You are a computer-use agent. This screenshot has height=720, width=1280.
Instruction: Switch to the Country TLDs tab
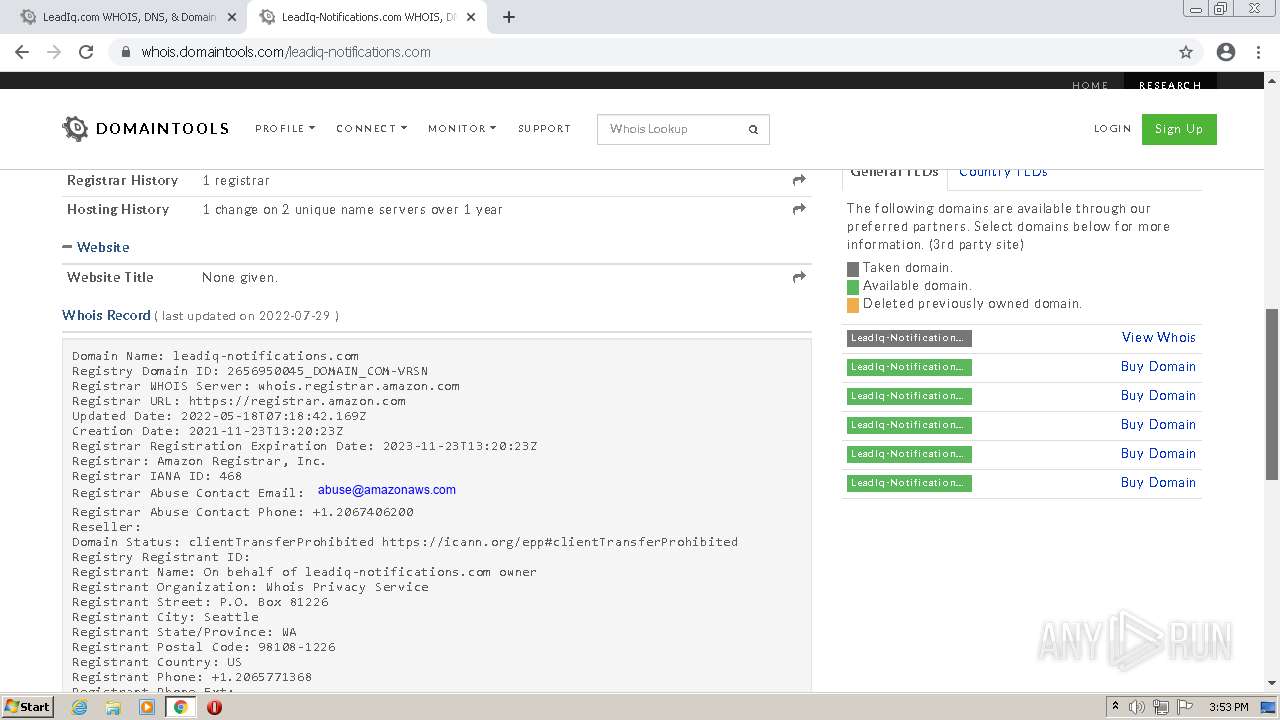pyautogui.click(x=1003, y=174)
